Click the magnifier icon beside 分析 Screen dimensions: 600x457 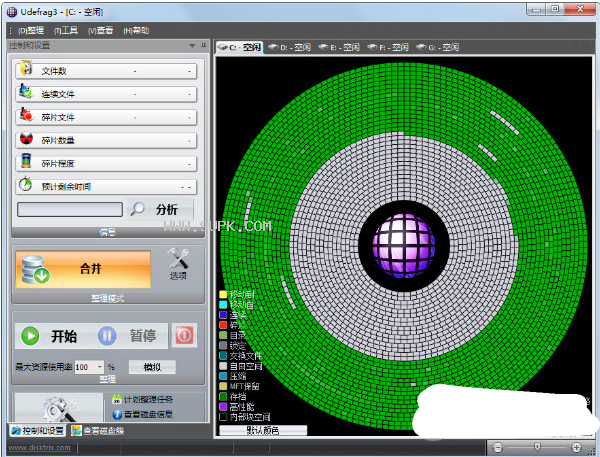pyautogui.click(x=137, y=209)
